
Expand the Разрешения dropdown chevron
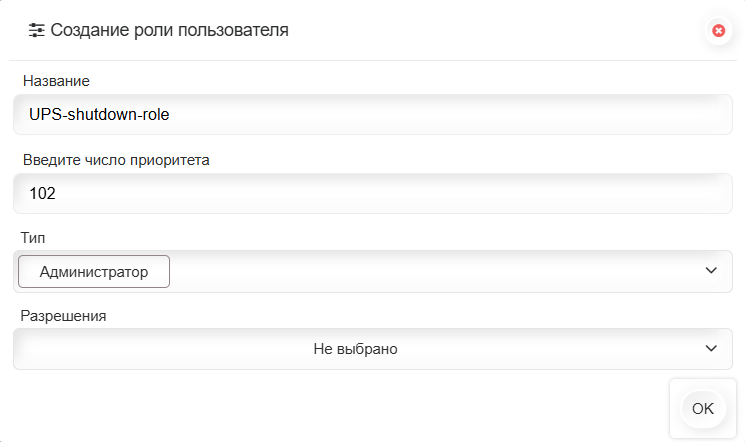(x=711, y=349)
